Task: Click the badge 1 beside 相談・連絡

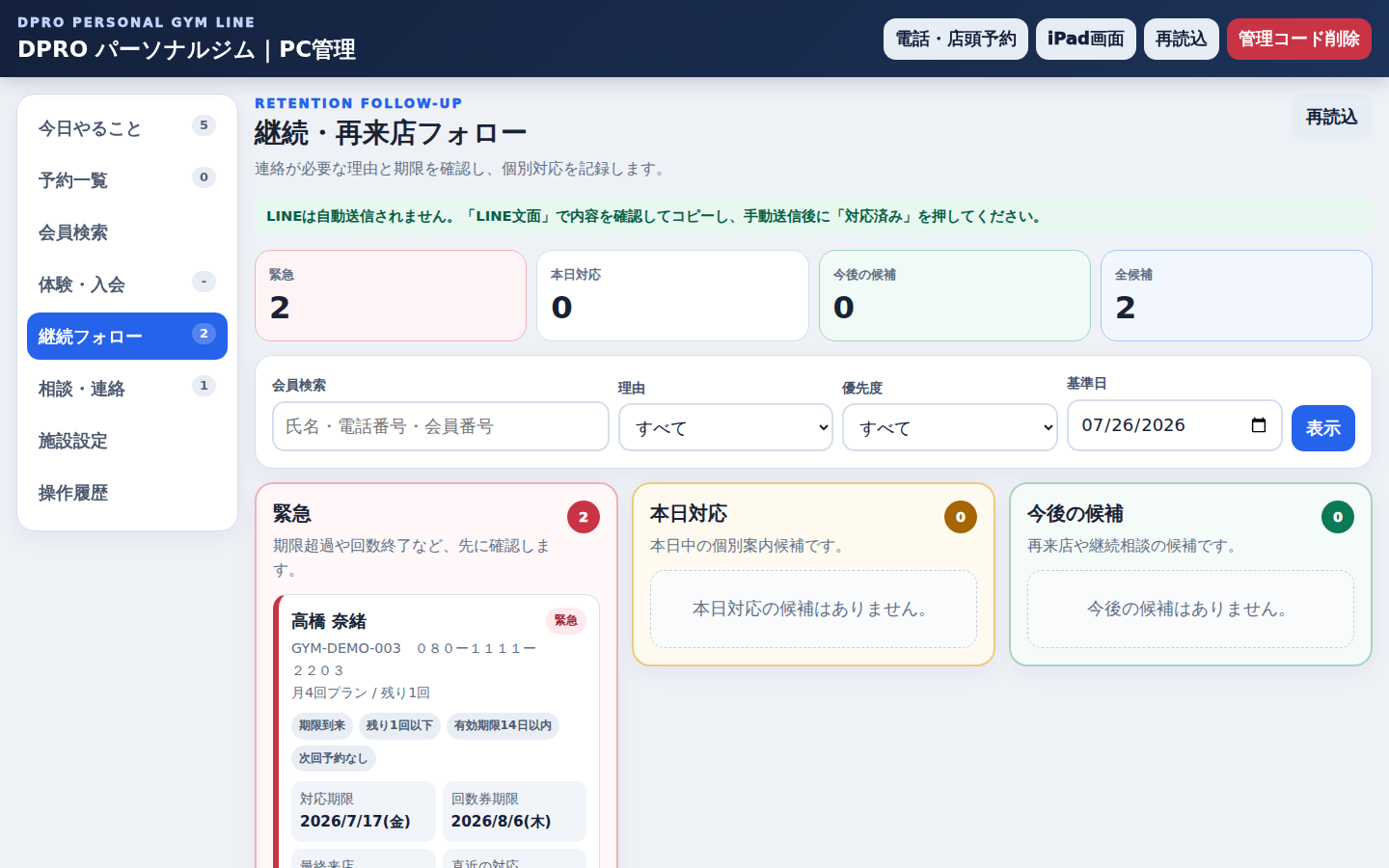Action: [204, 386]
